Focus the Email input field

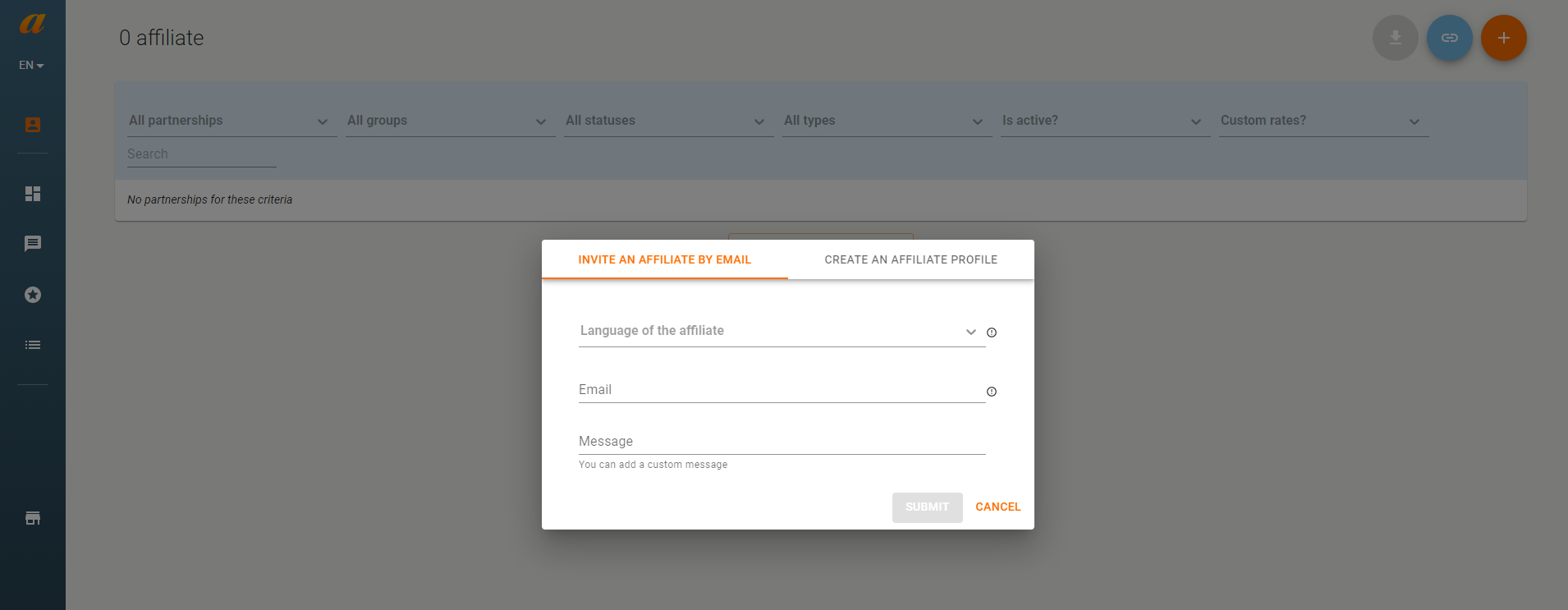[x=782, y=390]
